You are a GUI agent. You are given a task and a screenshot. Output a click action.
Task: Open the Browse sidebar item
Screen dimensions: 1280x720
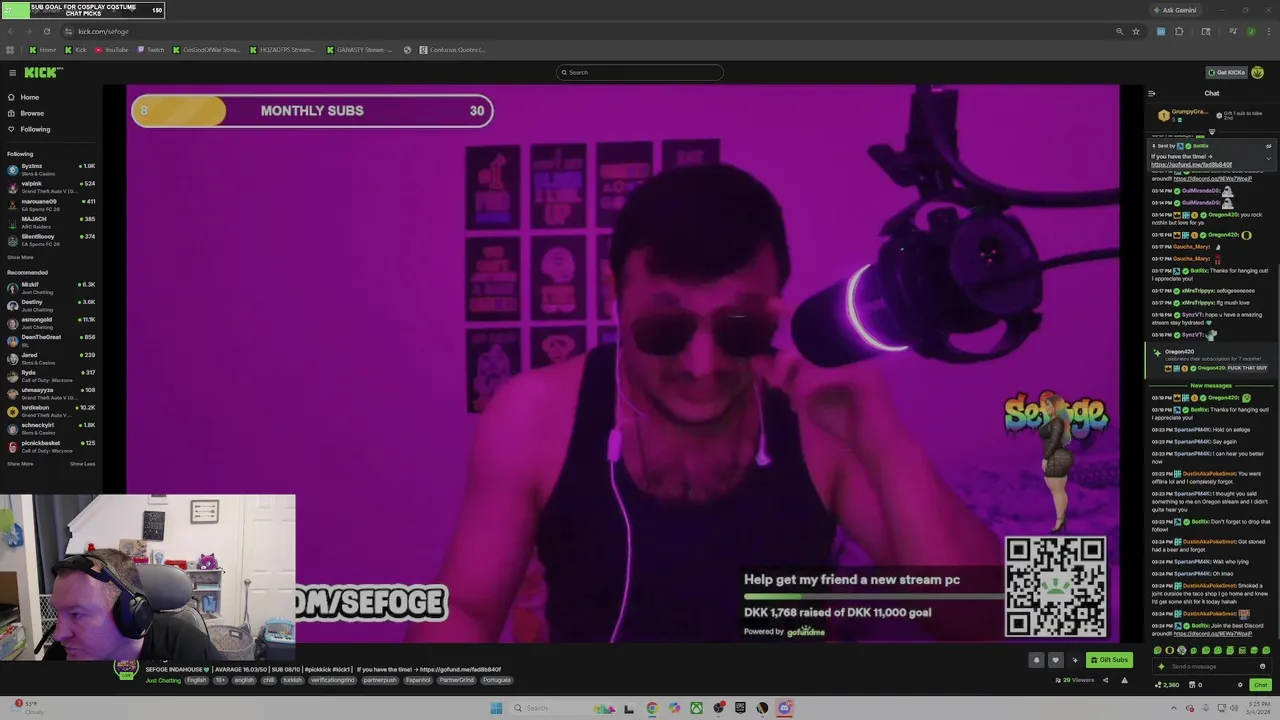[x=32, y=113]
